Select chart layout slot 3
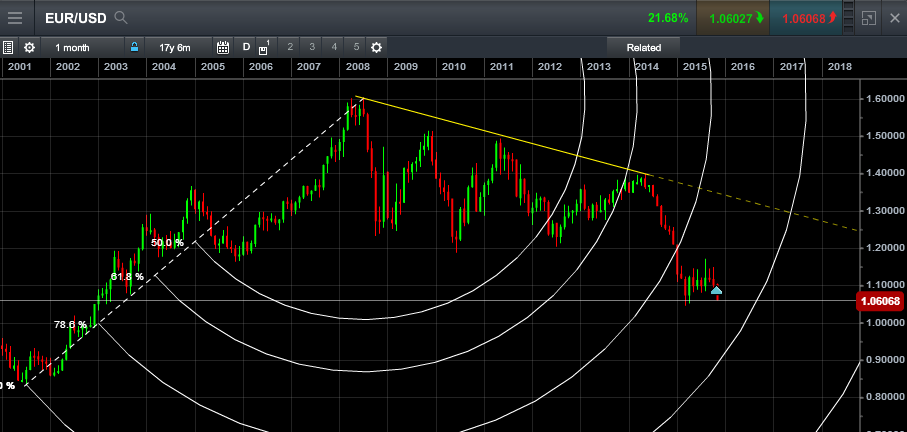This screenshot has height=432, width=907. tap(312, 47)
